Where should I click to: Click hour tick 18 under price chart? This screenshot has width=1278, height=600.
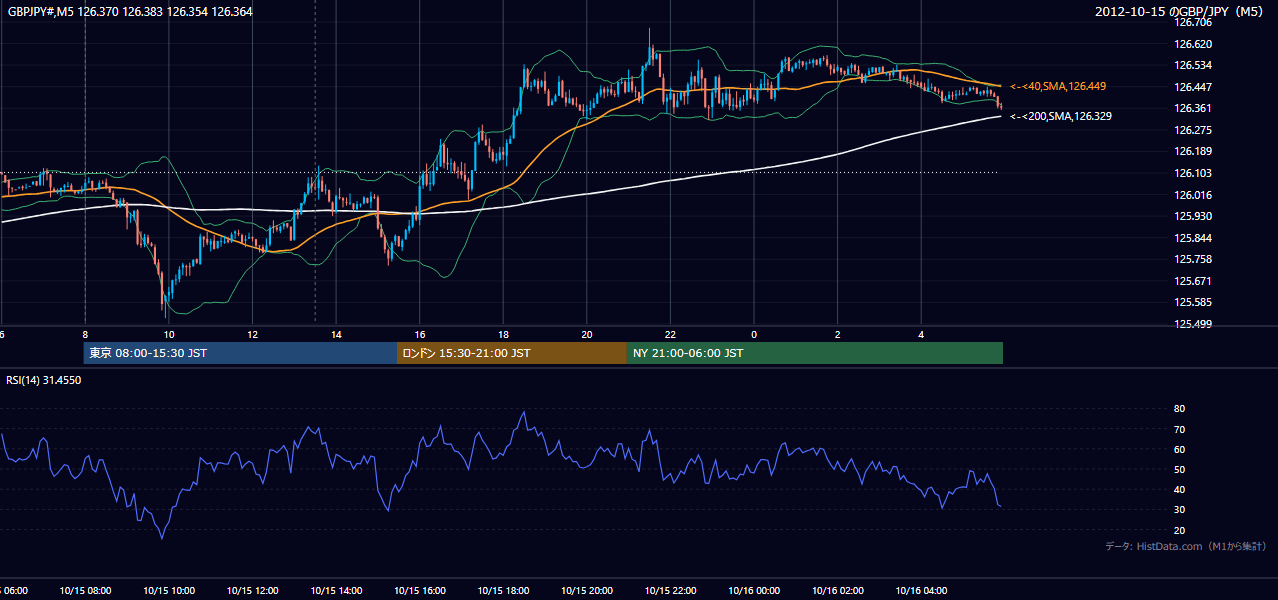click(x=503, y=335)
